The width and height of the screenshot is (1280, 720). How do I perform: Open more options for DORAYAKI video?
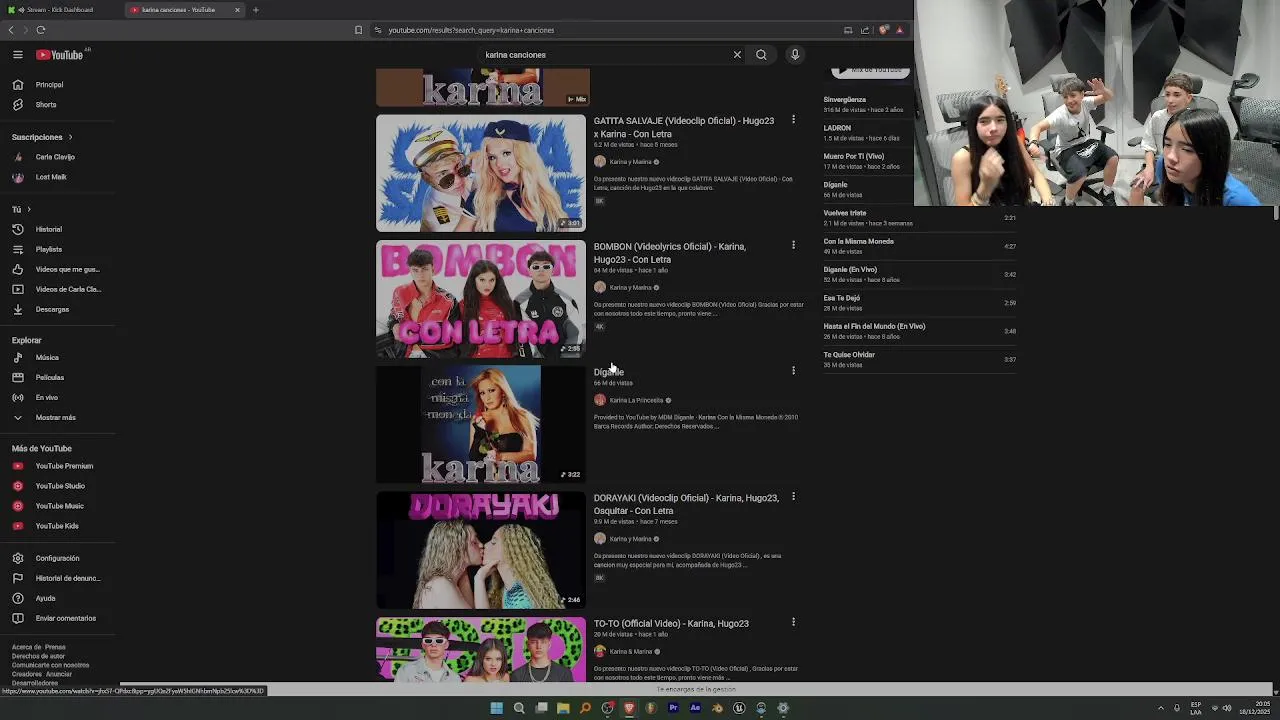click(x=793, y=497)
